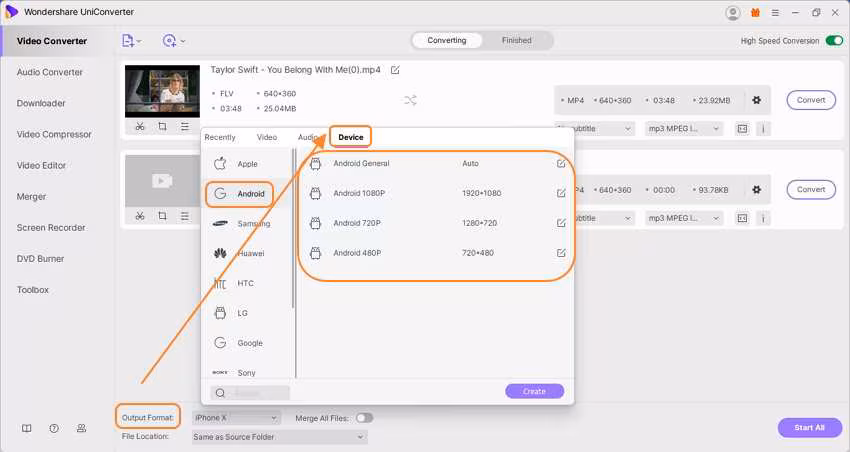Open the effects list icon under second video
This screenshot has height=452, width=850.
tap(185, 216)
